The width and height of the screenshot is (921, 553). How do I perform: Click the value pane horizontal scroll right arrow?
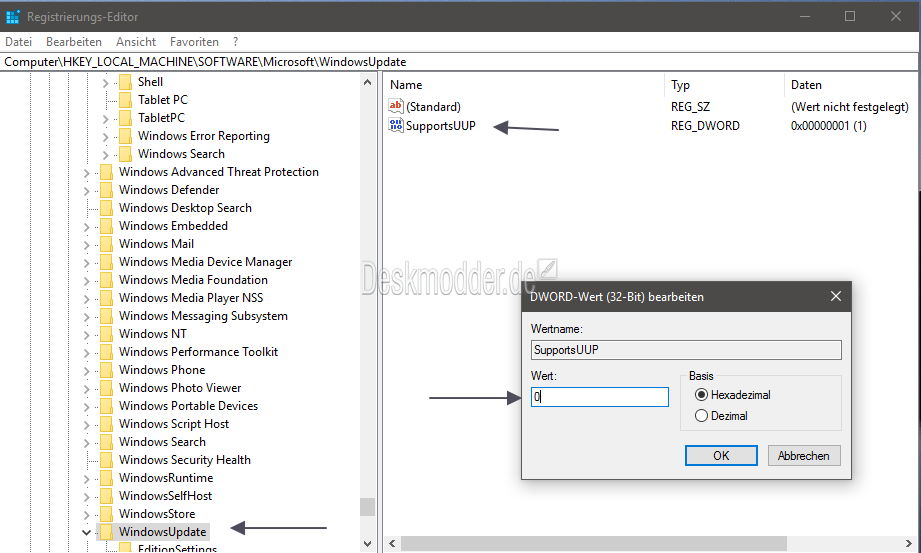pos(909,544)
